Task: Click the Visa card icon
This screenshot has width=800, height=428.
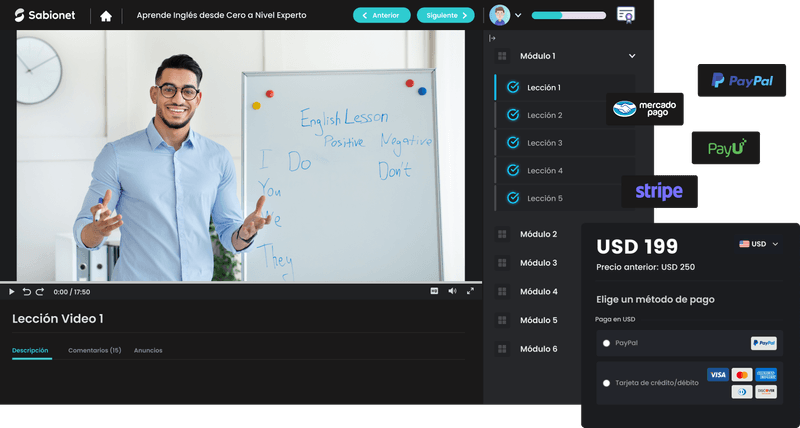Action: tap(718, 375)
